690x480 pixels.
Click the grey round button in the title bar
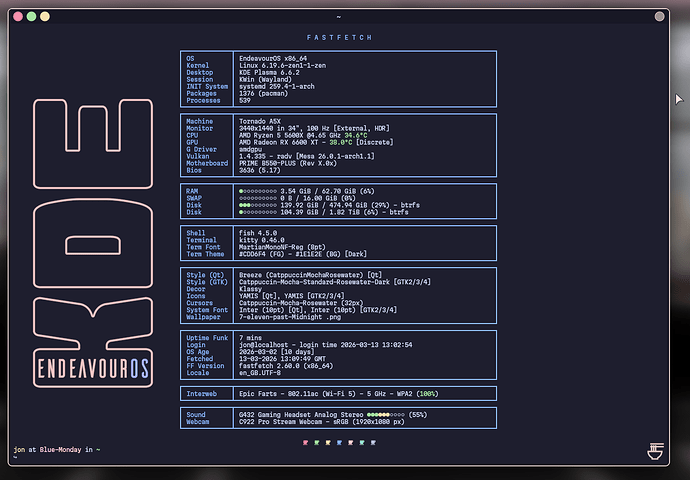tap(659, 16)
